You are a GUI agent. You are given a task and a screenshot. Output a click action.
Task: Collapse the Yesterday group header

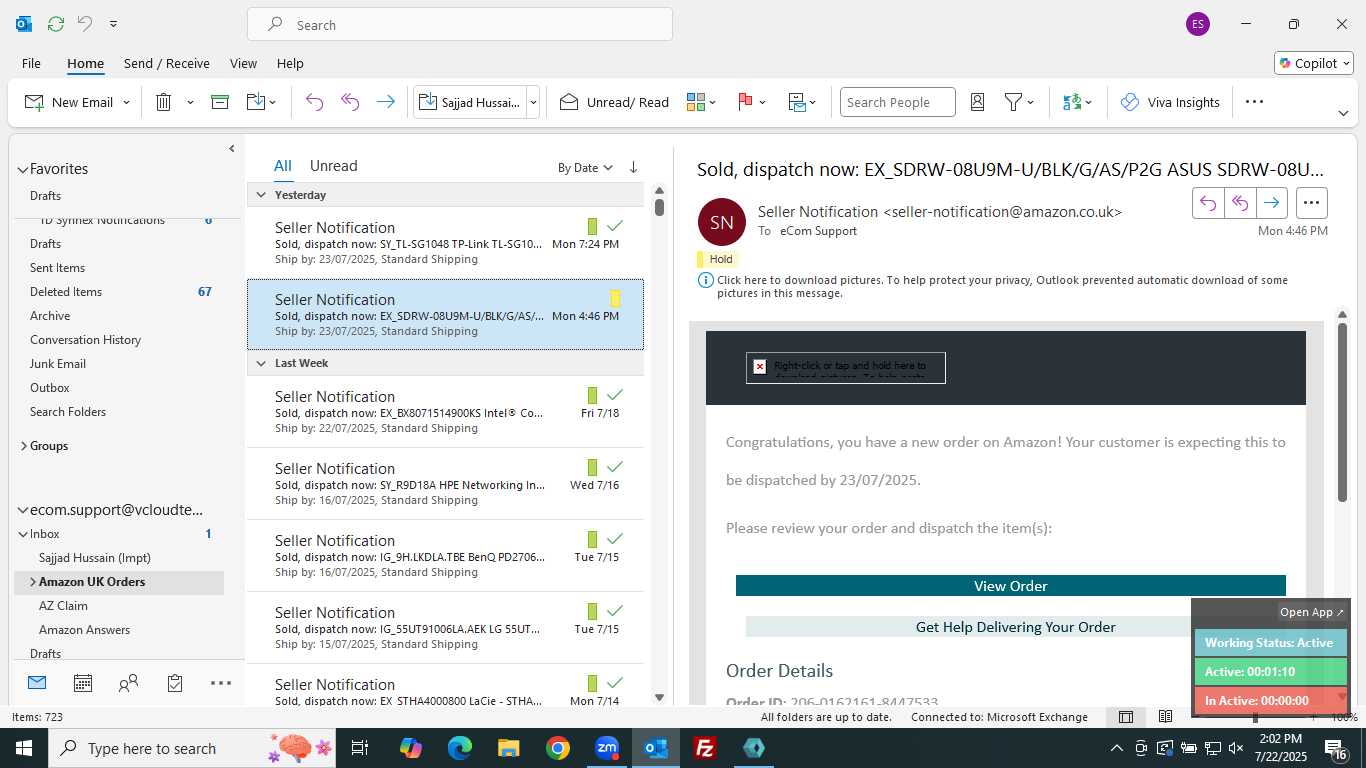261,195
